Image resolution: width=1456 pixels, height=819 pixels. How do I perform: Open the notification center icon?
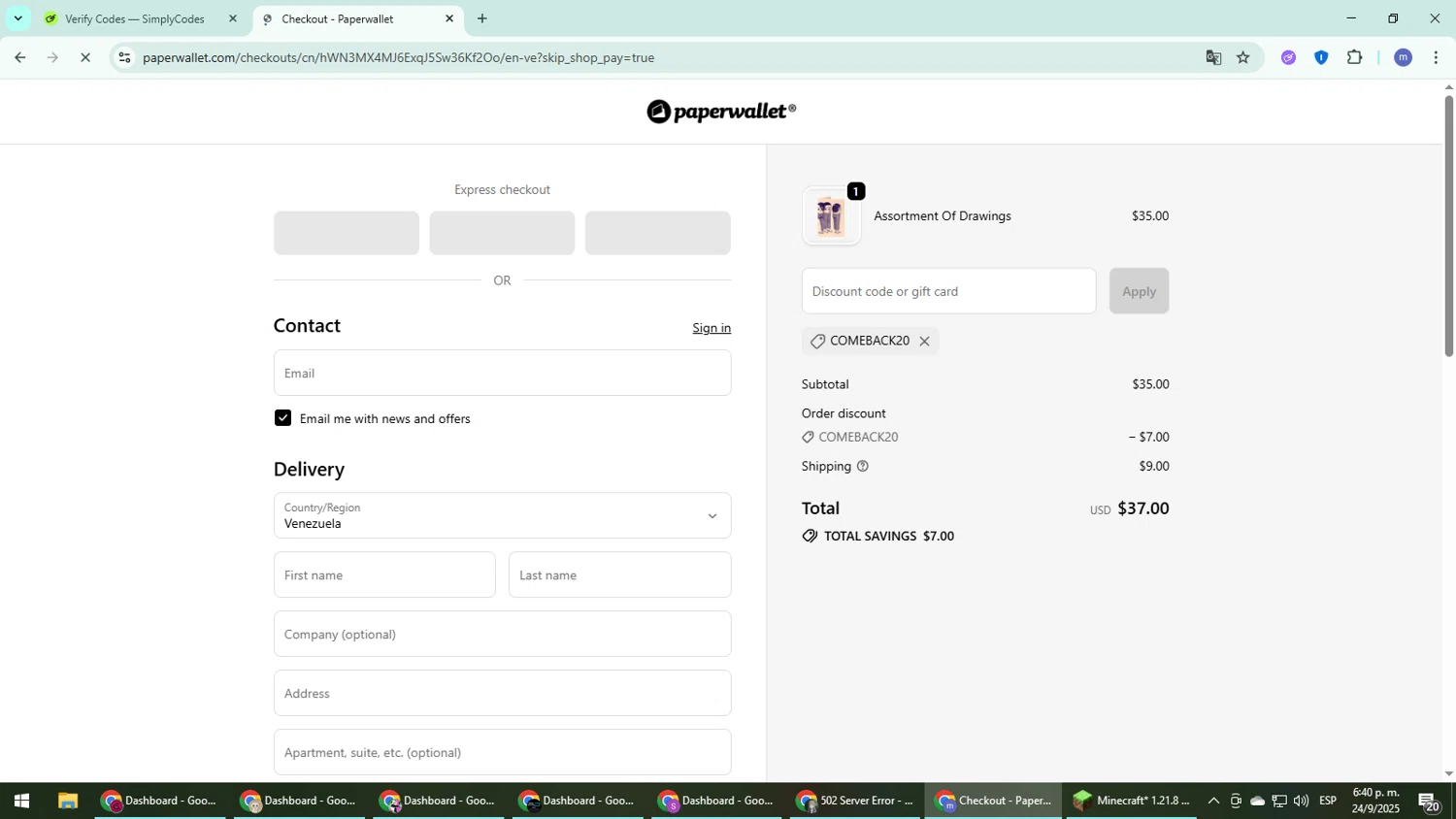pos(1429,802)
